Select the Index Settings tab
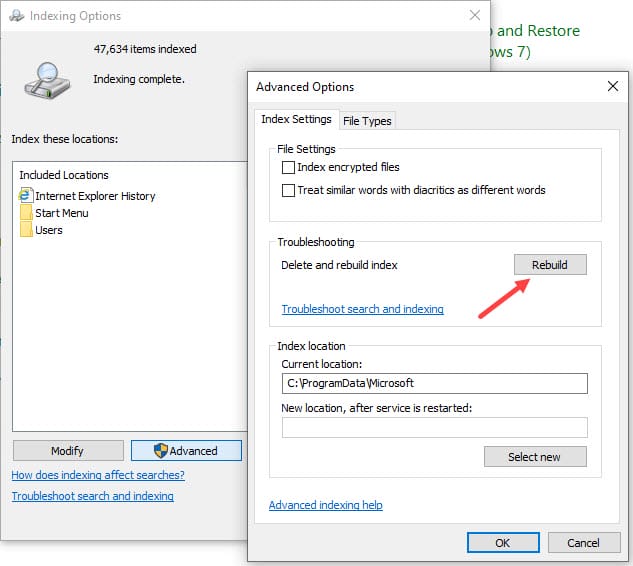 tap(296, 119)
